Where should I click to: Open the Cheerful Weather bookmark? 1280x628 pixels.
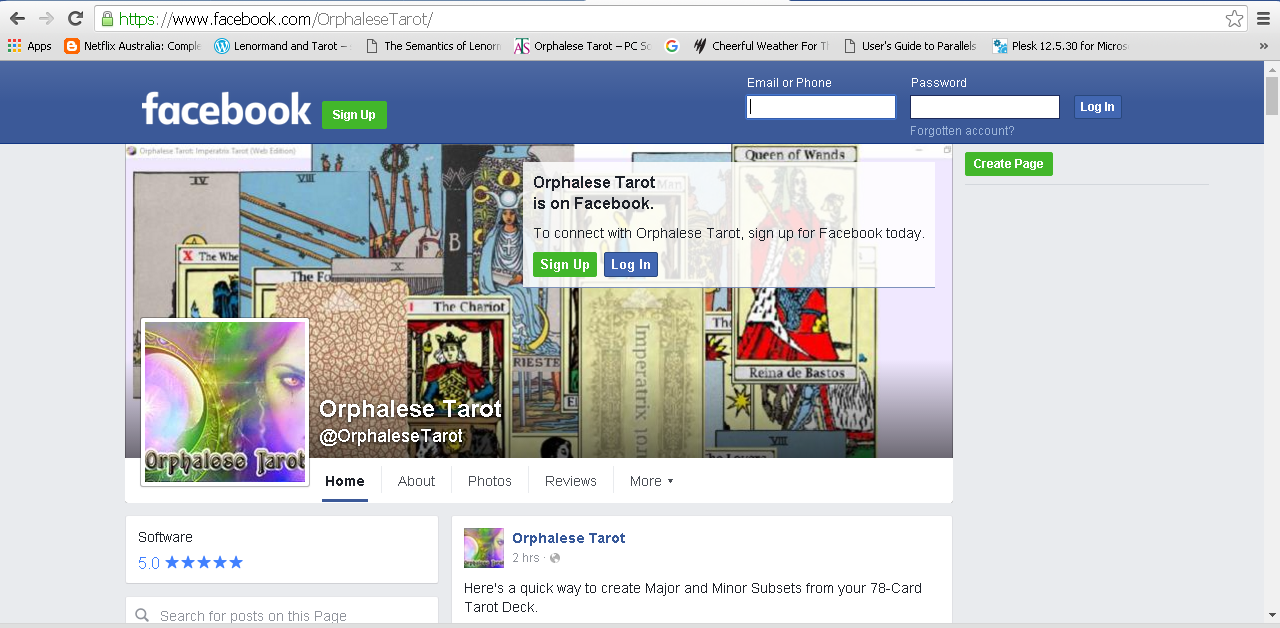pyautogui.click(x=761, y=46)
